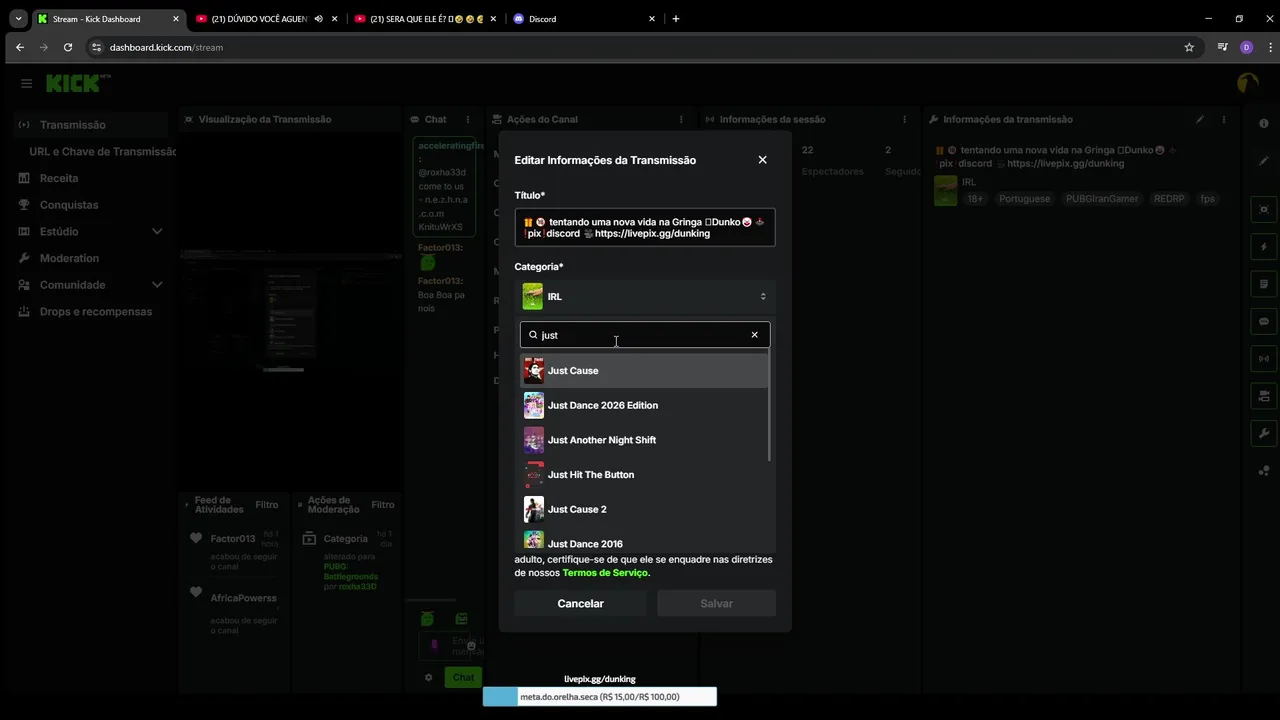Edit Informações da transmissão with pencil icon
Image resolution: width=1280 pixels, height=720 pixels.
pos(1200,120)
